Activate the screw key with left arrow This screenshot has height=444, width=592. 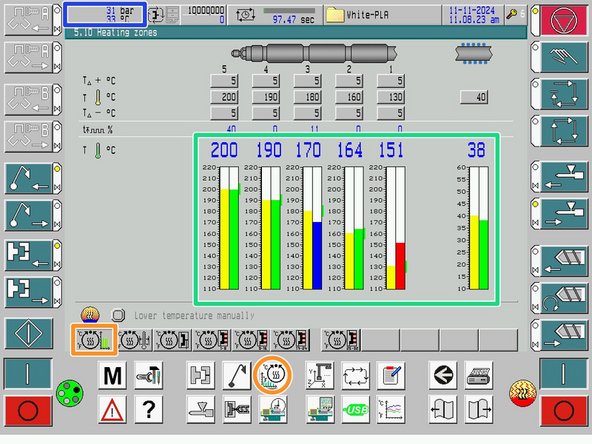pos(564,261)
